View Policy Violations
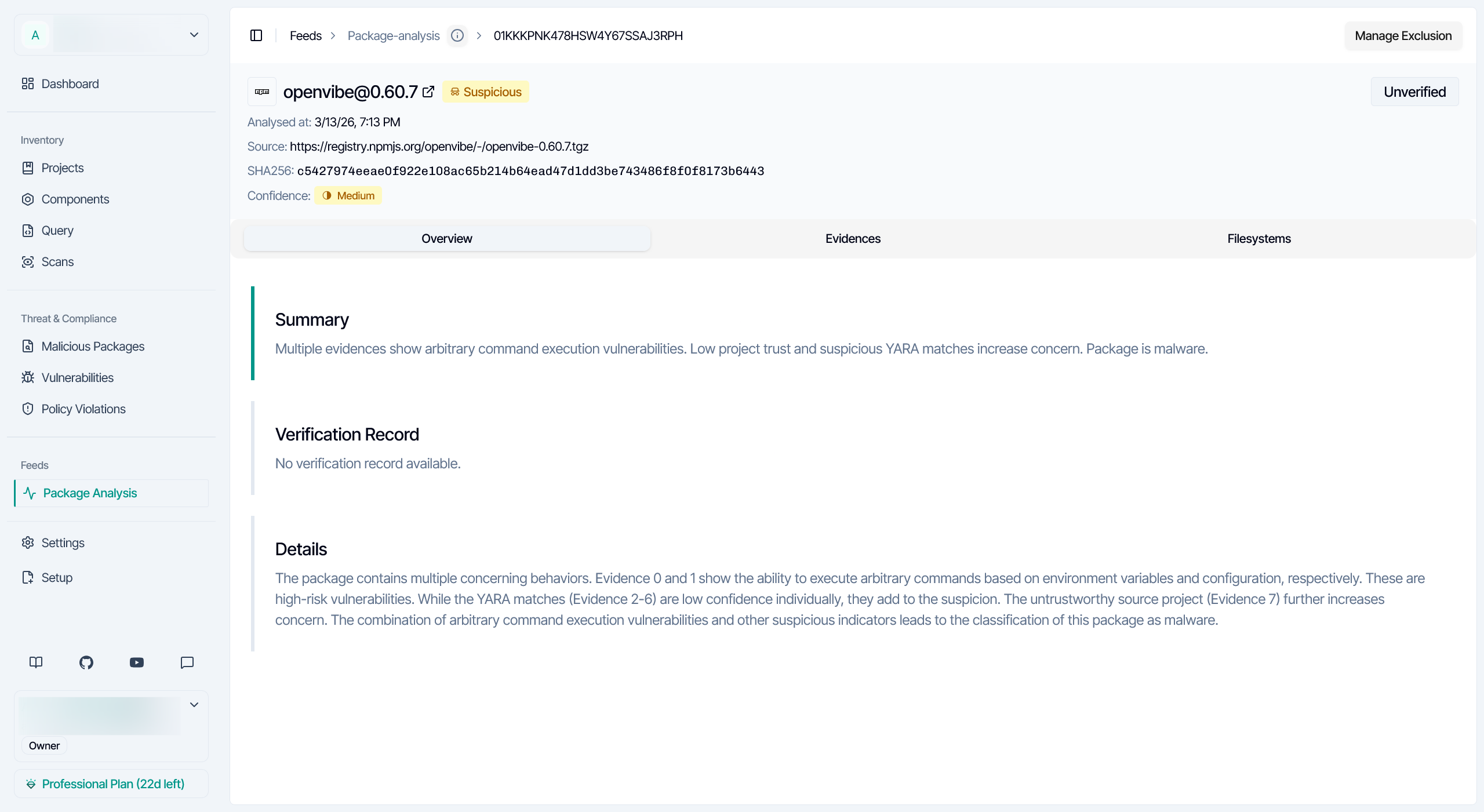Image resolution: width=1484 pixels, height=812 pixels. (x=83, y=409)
